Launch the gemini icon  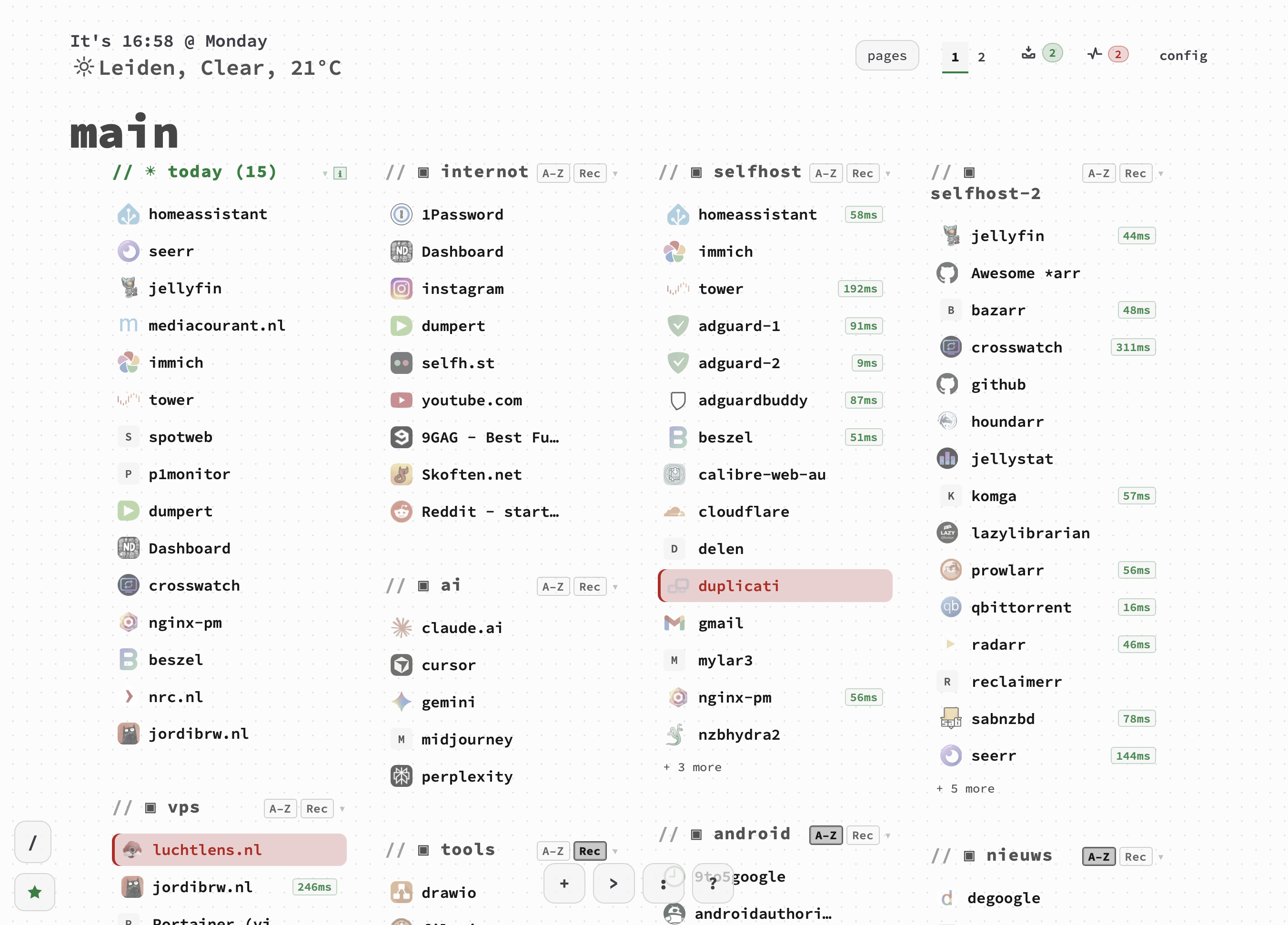pyautogui.click(x=401, y=702)
